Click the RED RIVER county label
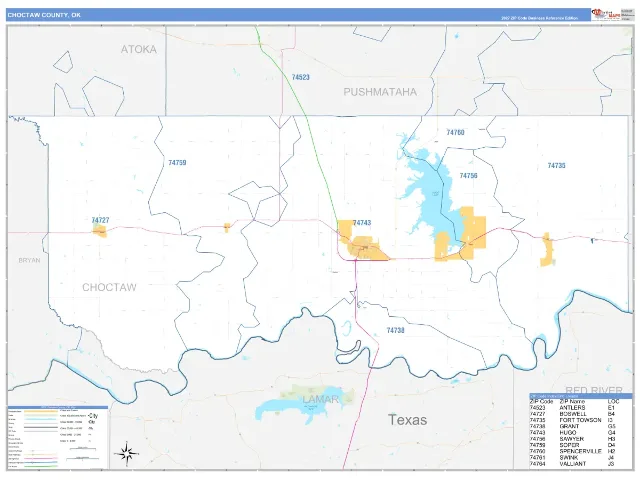This screenshot has width=640, height=480. (594, 390)
